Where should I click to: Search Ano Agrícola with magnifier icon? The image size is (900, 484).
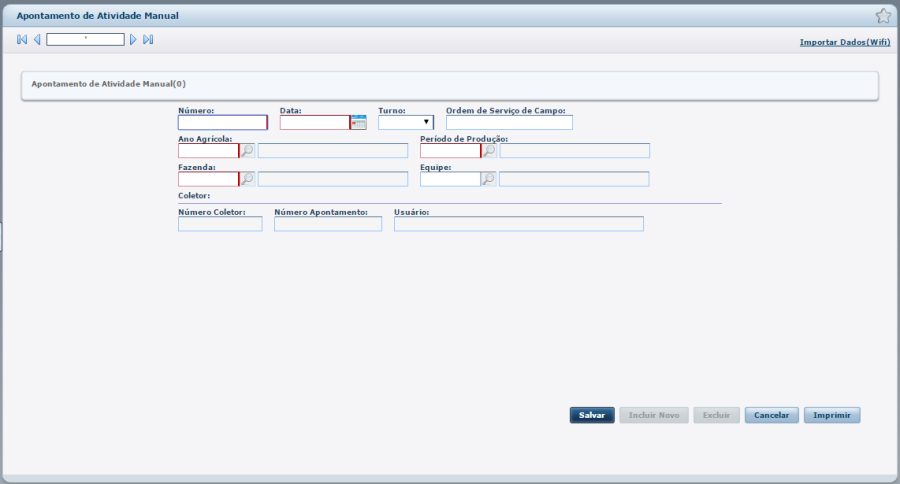pos(247,150)
